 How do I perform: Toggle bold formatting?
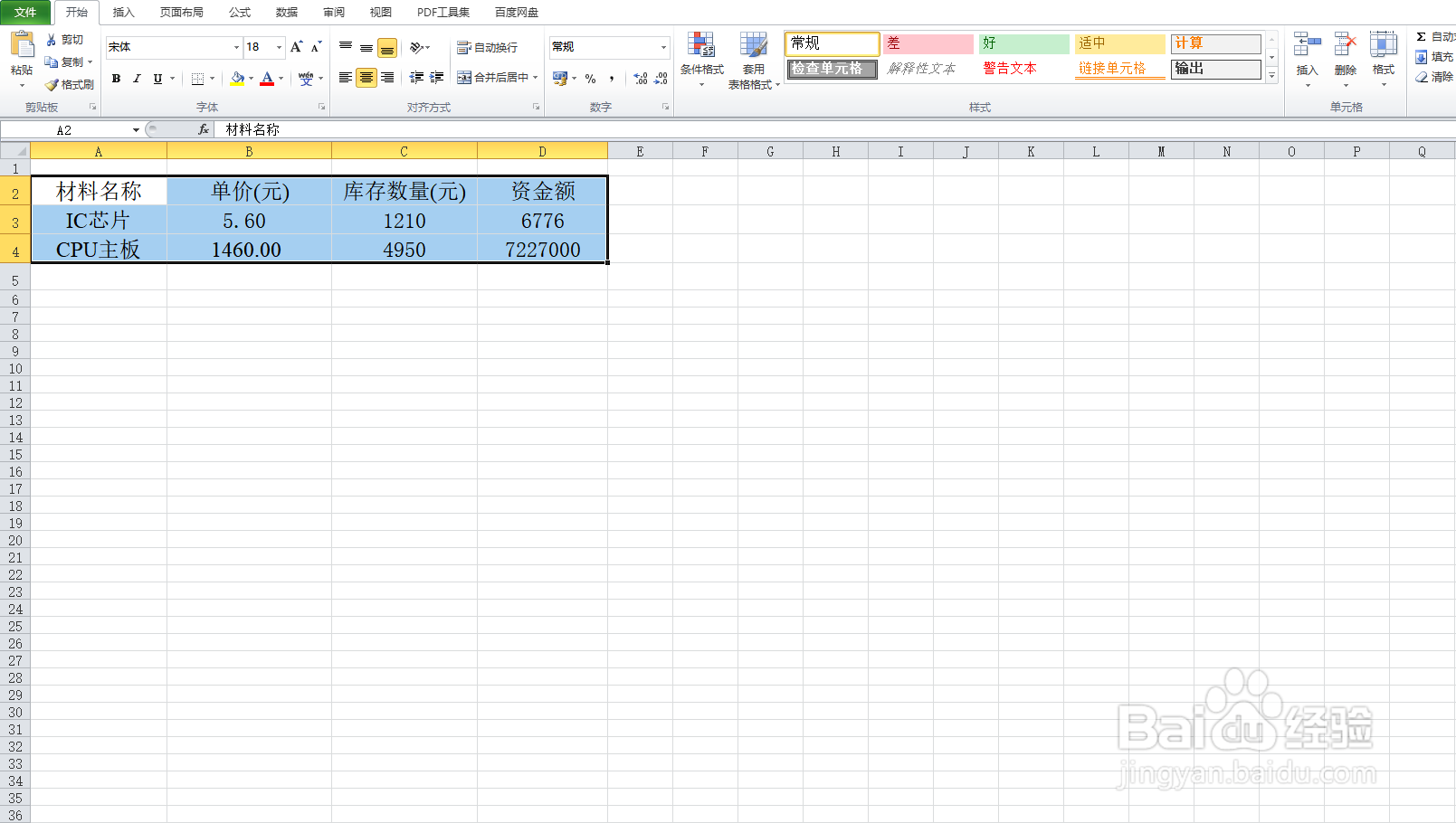click(116, 79)
